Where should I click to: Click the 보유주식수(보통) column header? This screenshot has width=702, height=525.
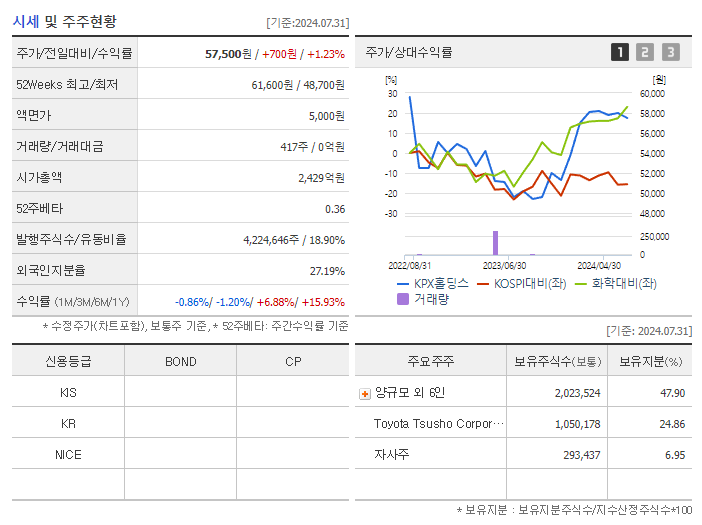pos(557,361)
